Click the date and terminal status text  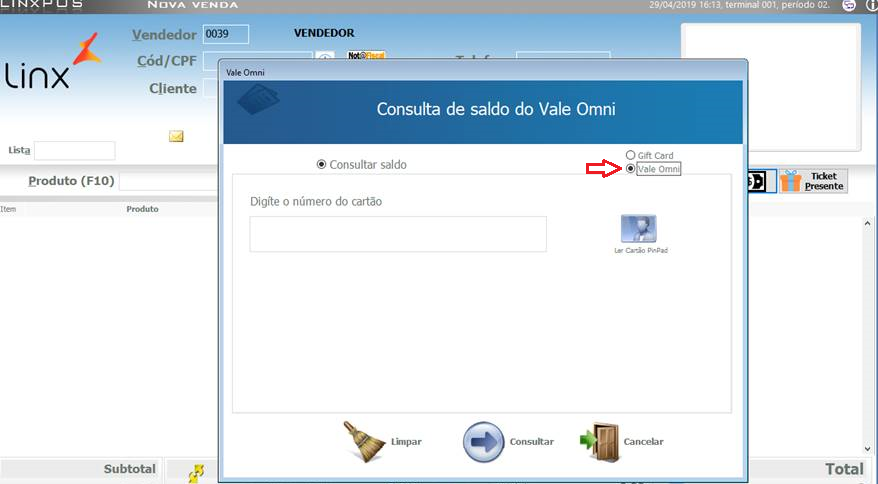(739, 5)
